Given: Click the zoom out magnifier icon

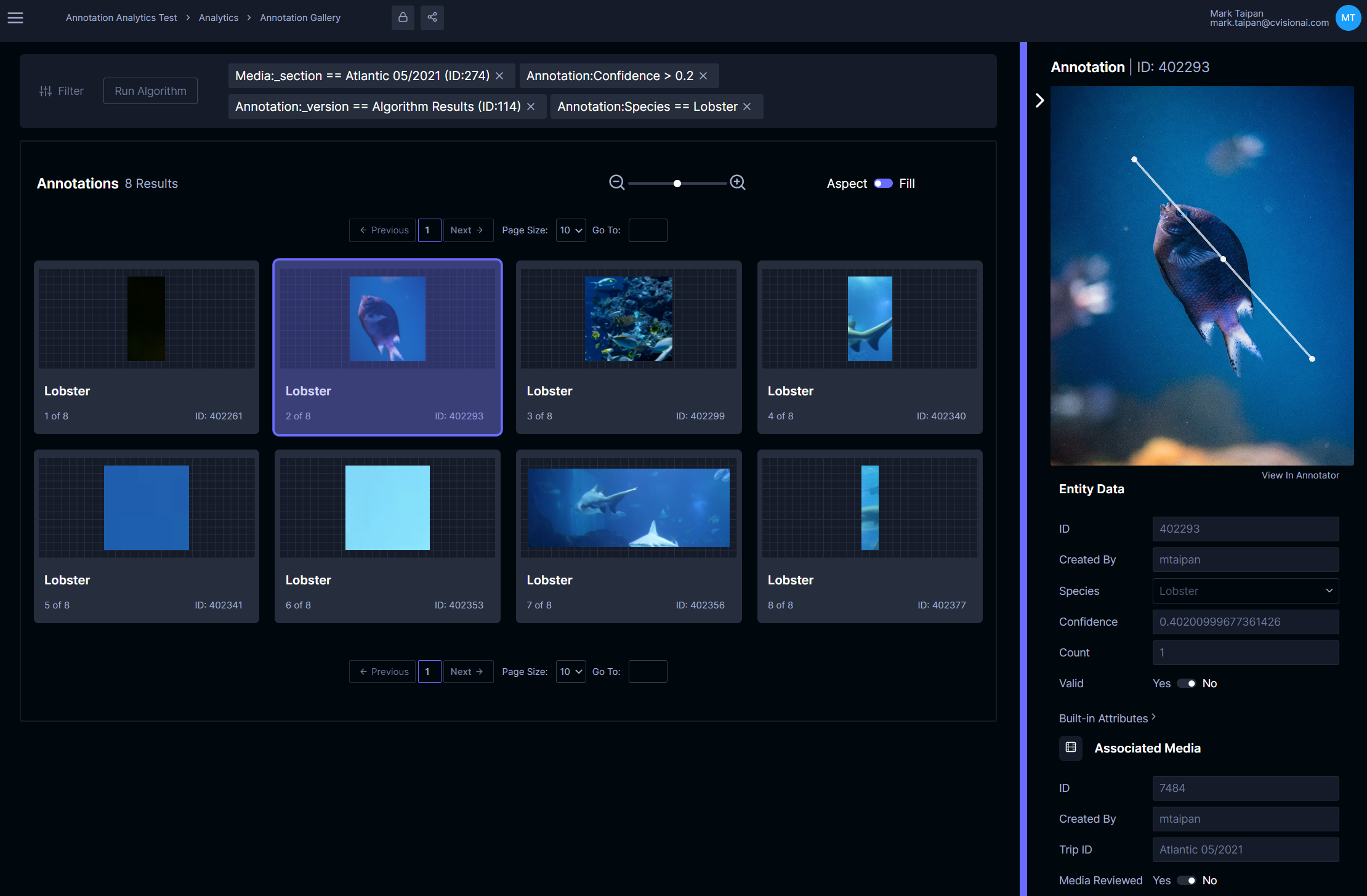Looking at the screenshot, I should [616, 183].
